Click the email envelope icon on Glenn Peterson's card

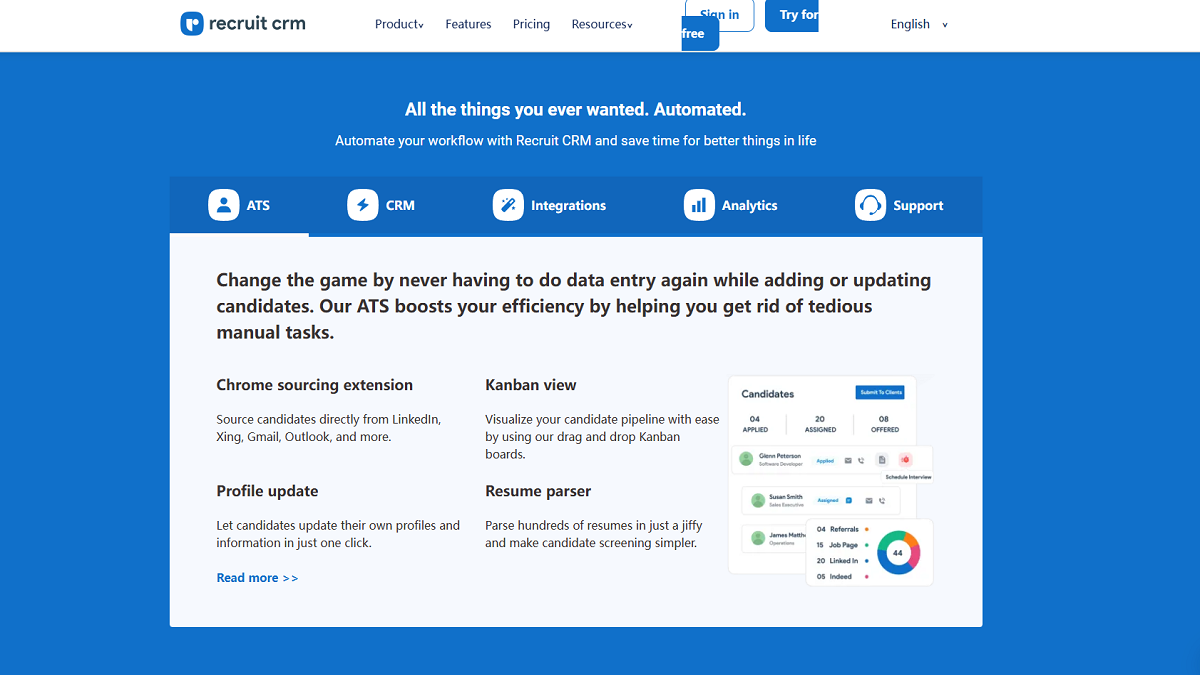click(x=848, y=460)
